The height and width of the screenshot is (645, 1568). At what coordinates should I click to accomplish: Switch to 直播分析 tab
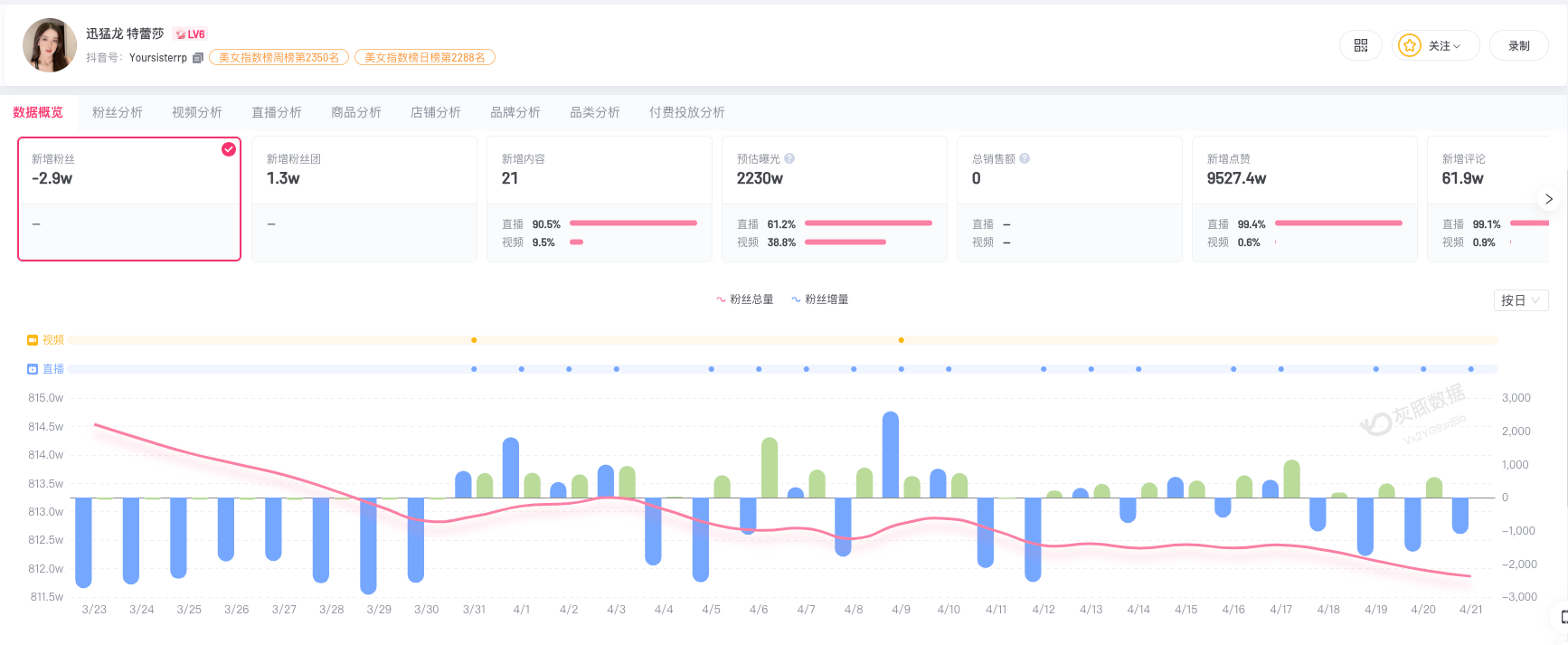click(x=277, y=112)
